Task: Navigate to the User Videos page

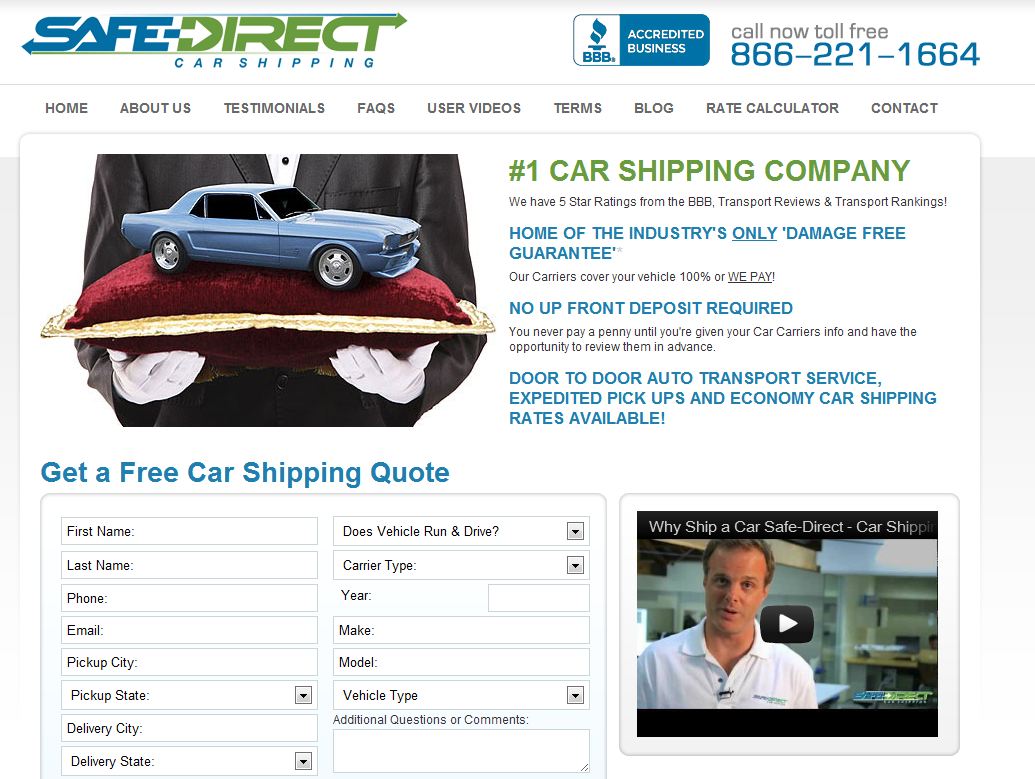Action: 474,108
